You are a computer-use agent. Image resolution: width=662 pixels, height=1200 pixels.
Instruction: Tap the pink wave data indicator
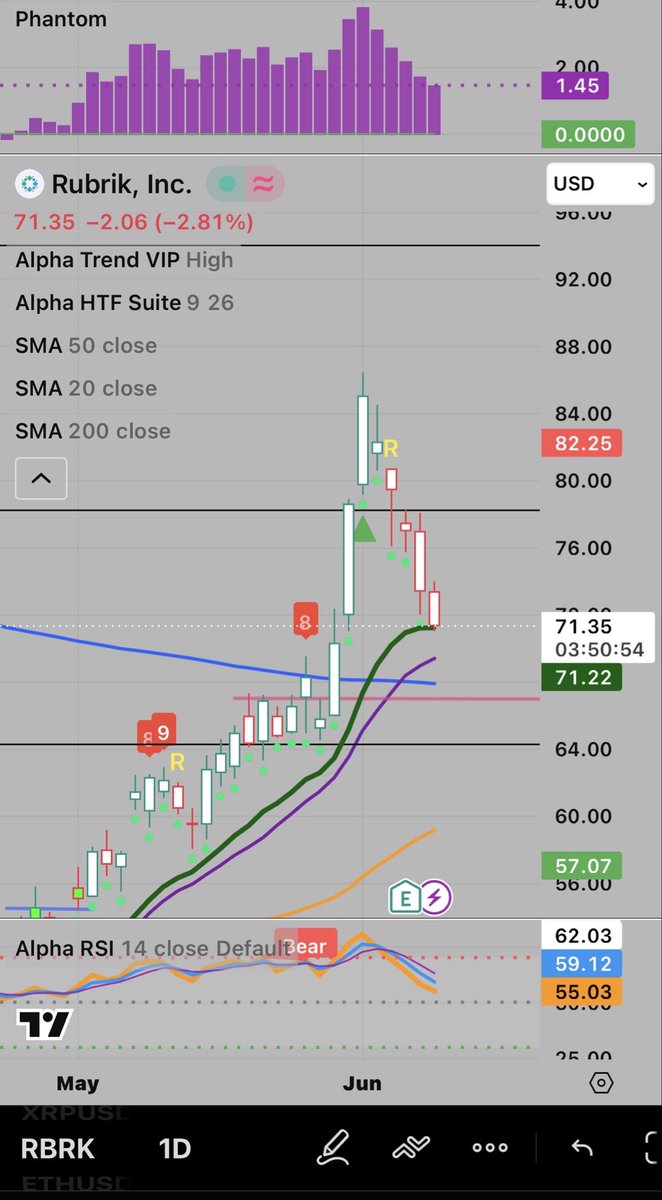[264, 184]
